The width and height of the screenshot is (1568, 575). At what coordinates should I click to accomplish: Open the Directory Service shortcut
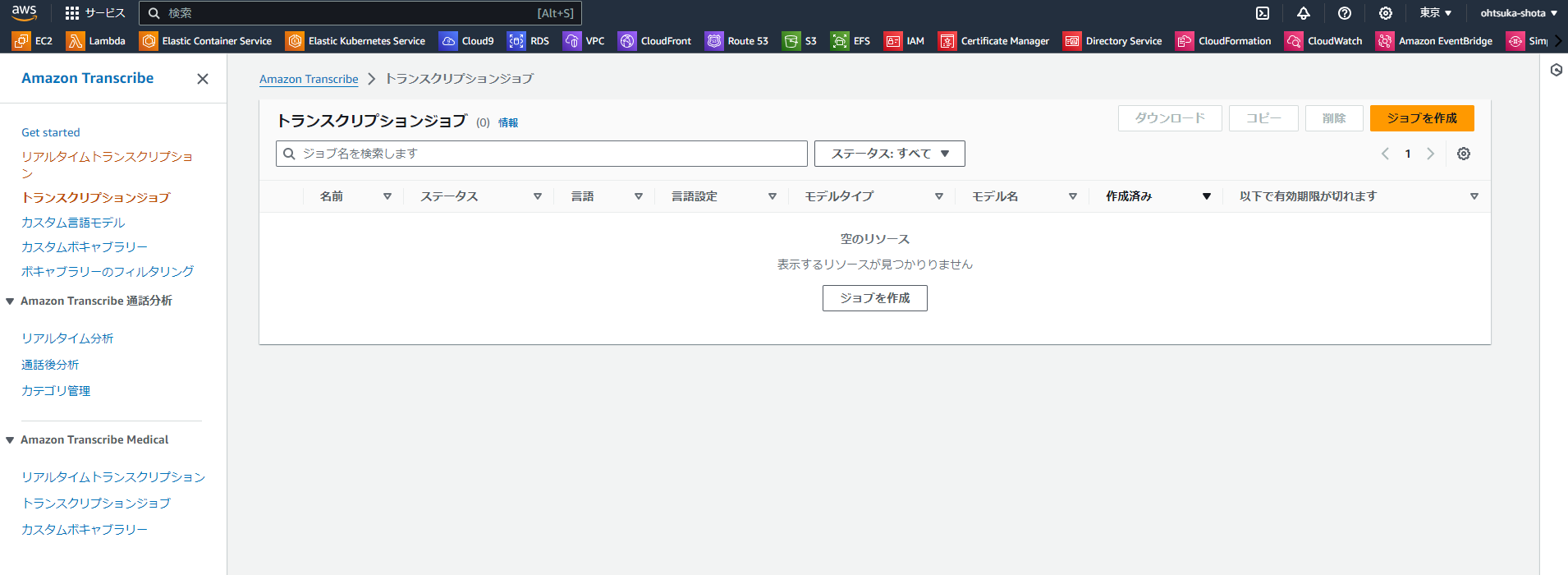(x=1112, y=40)
